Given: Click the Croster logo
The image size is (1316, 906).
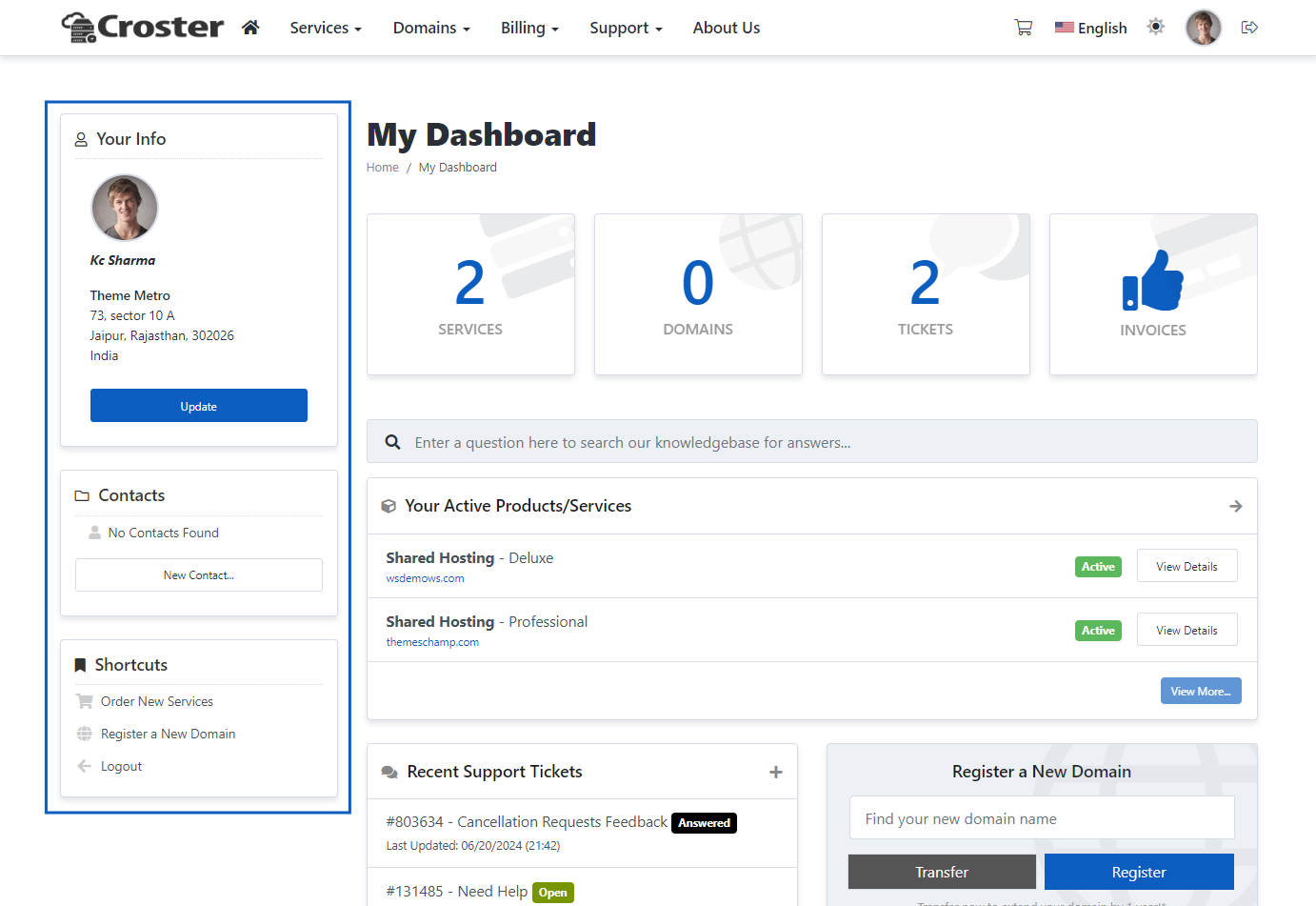Looking at the screenshot, I should pos(143,27).
